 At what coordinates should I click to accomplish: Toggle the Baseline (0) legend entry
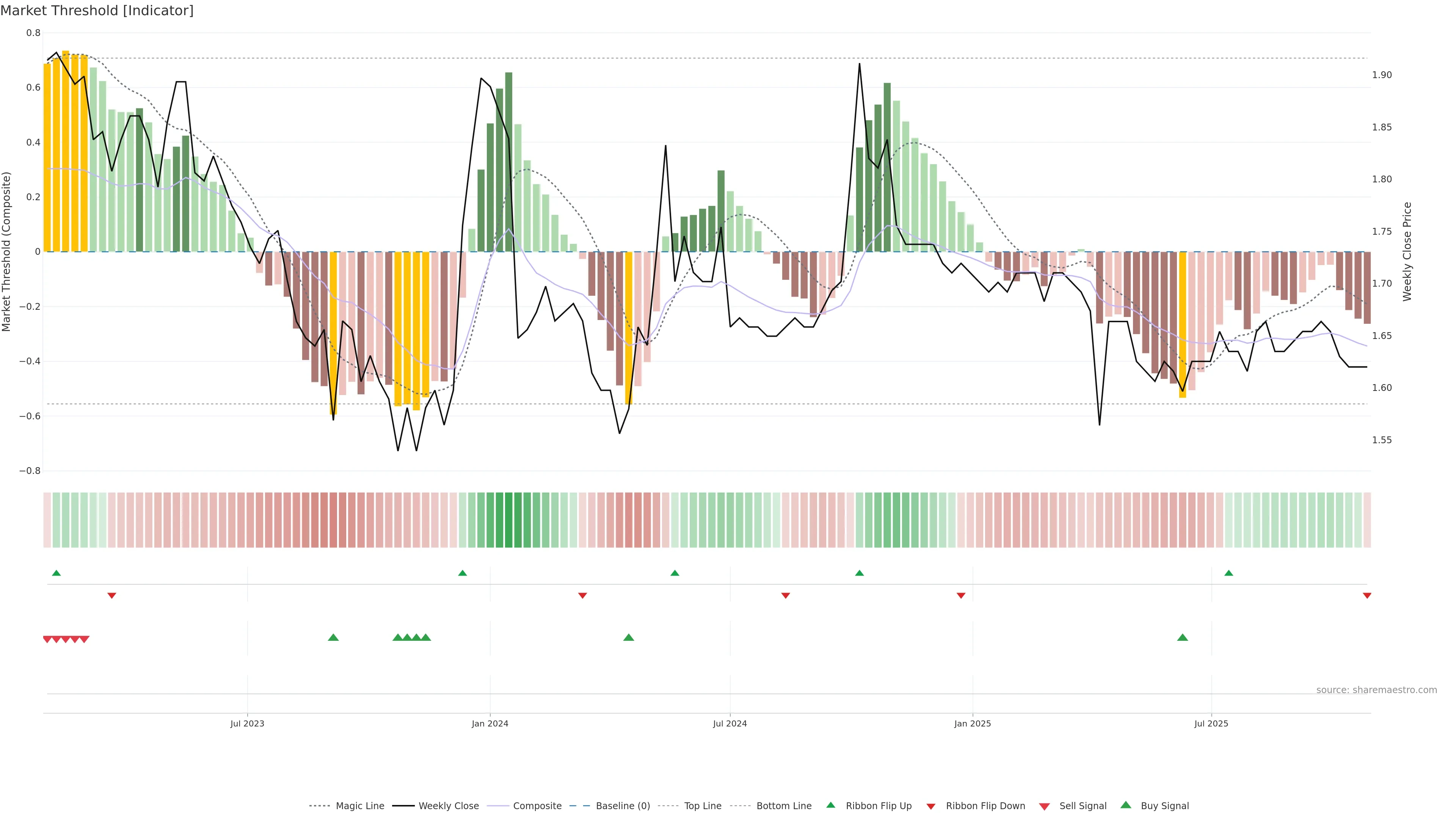tap(622, 806)
